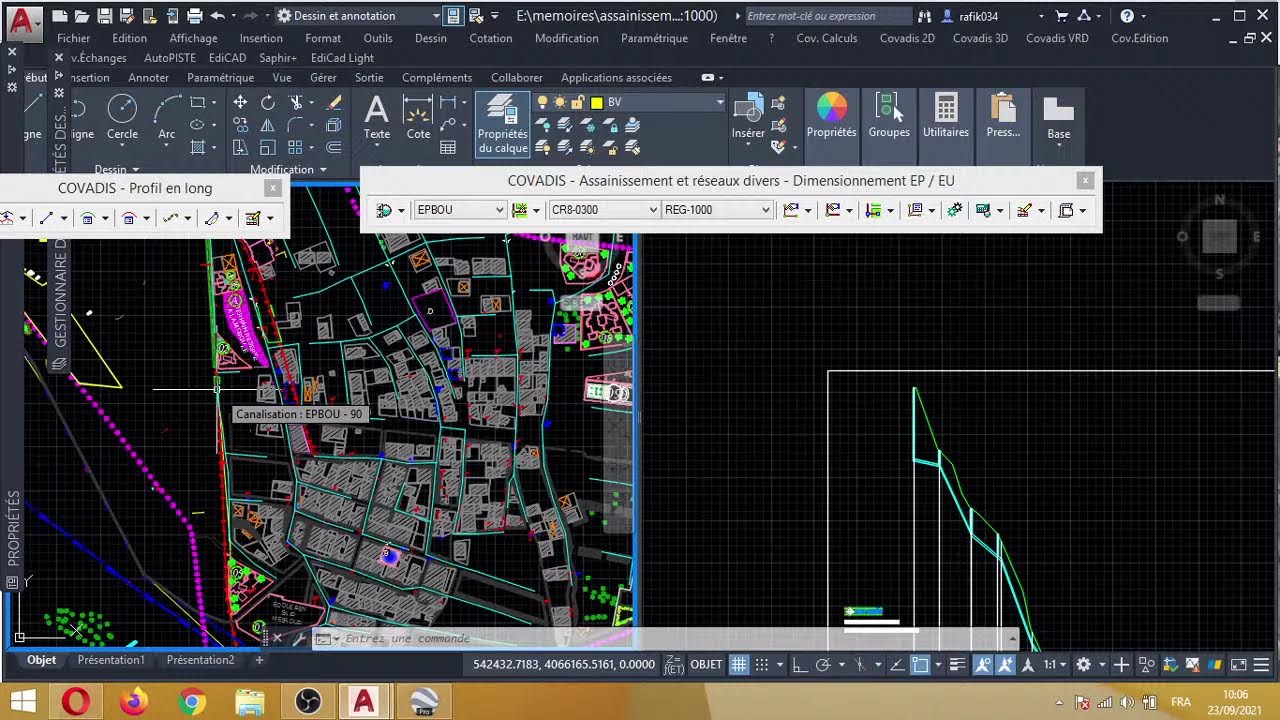The height and width of the screenshot is (720, 1280).
Task: Toggle annotation visibility in status bar
Action: click(983, 665)
